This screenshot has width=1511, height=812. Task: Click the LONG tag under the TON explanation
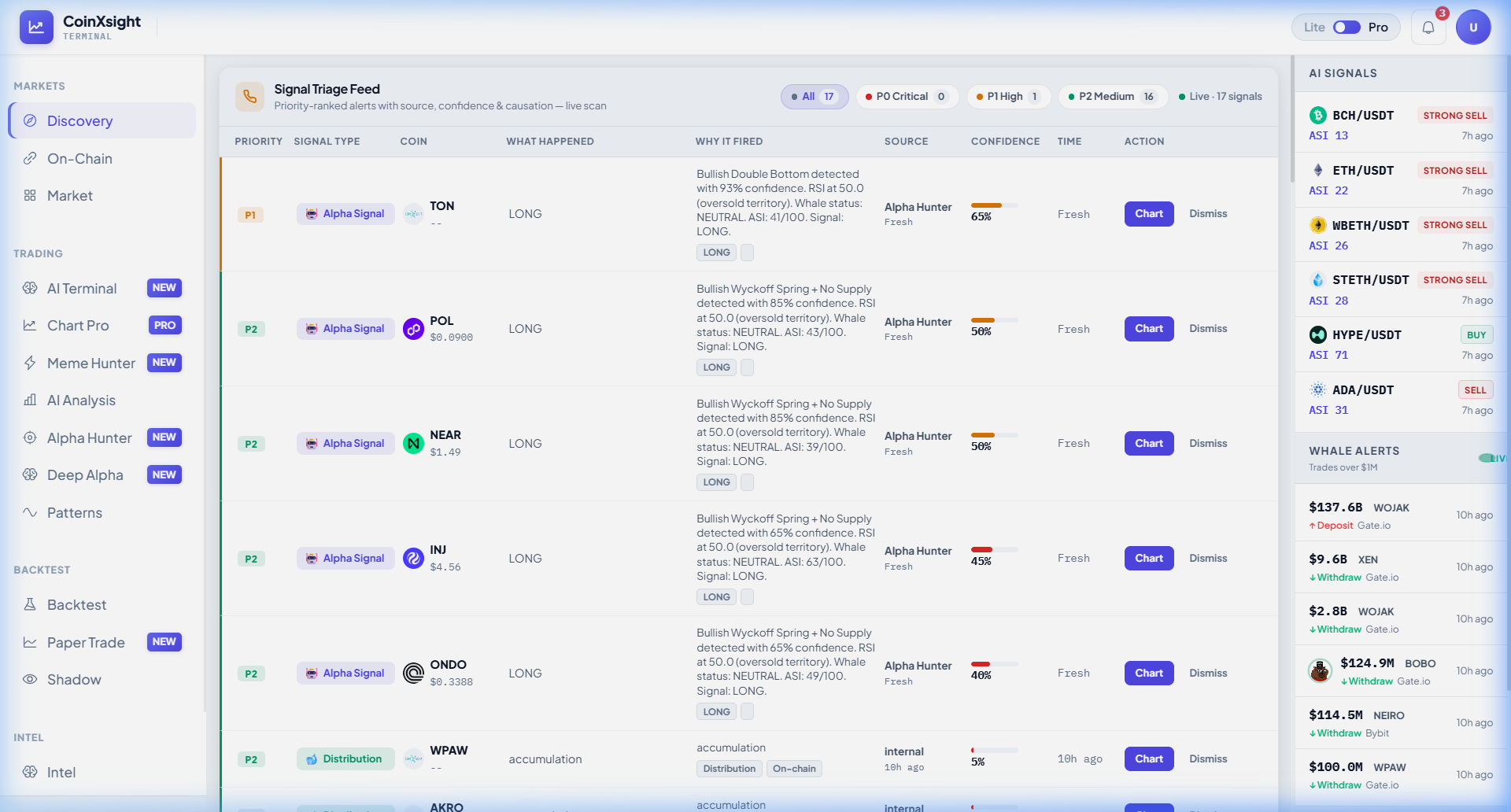tap(716, 253)
